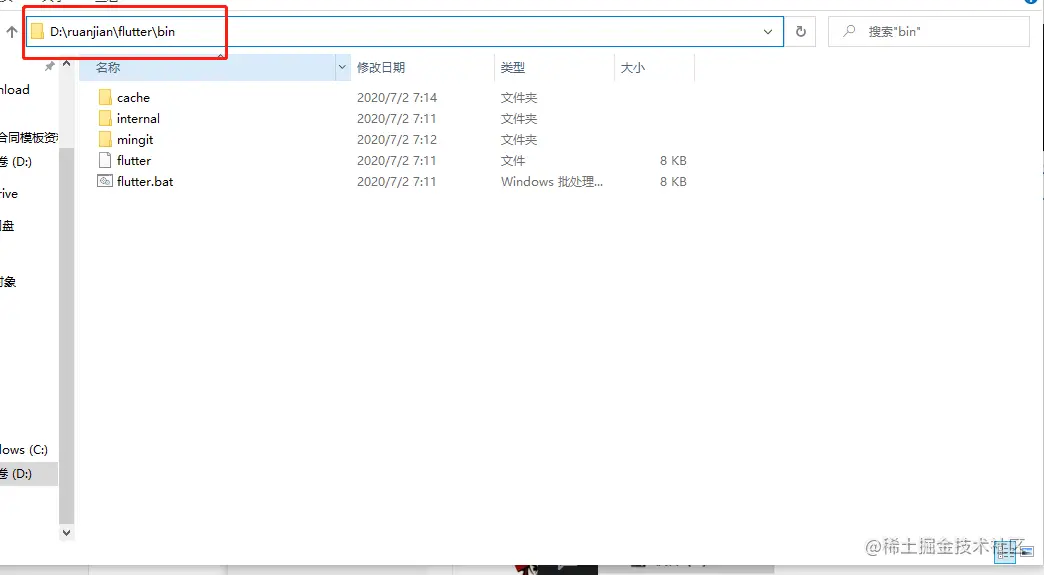The image size is (1044, 575).
Task: Click the Up one level arrow
Action: coord(12,31)
